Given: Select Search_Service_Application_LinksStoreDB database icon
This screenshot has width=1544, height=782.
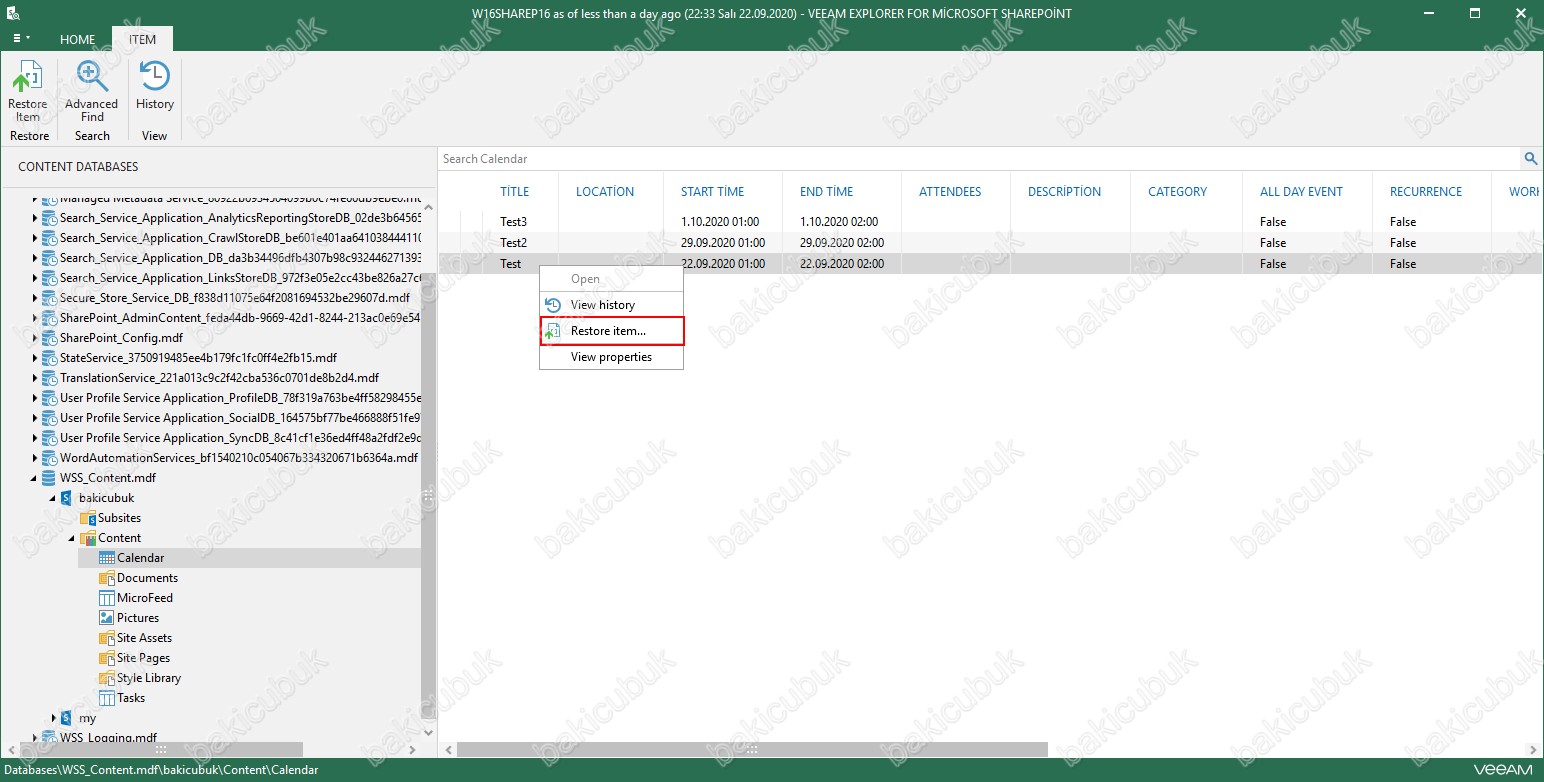Looking at the screenshot, I should coord(49,278).
